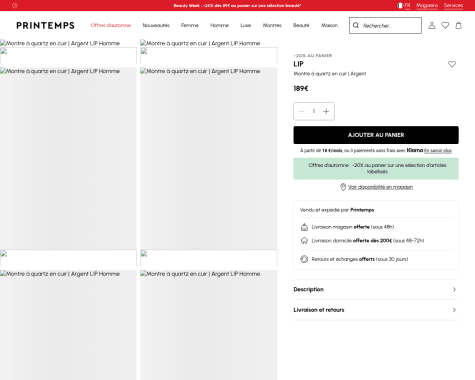Image resolution: width=475 pixels, height=380 pixels.
Task: Open Magasins link in top bar
Action: pyautogui.click(x=427, y=5)
